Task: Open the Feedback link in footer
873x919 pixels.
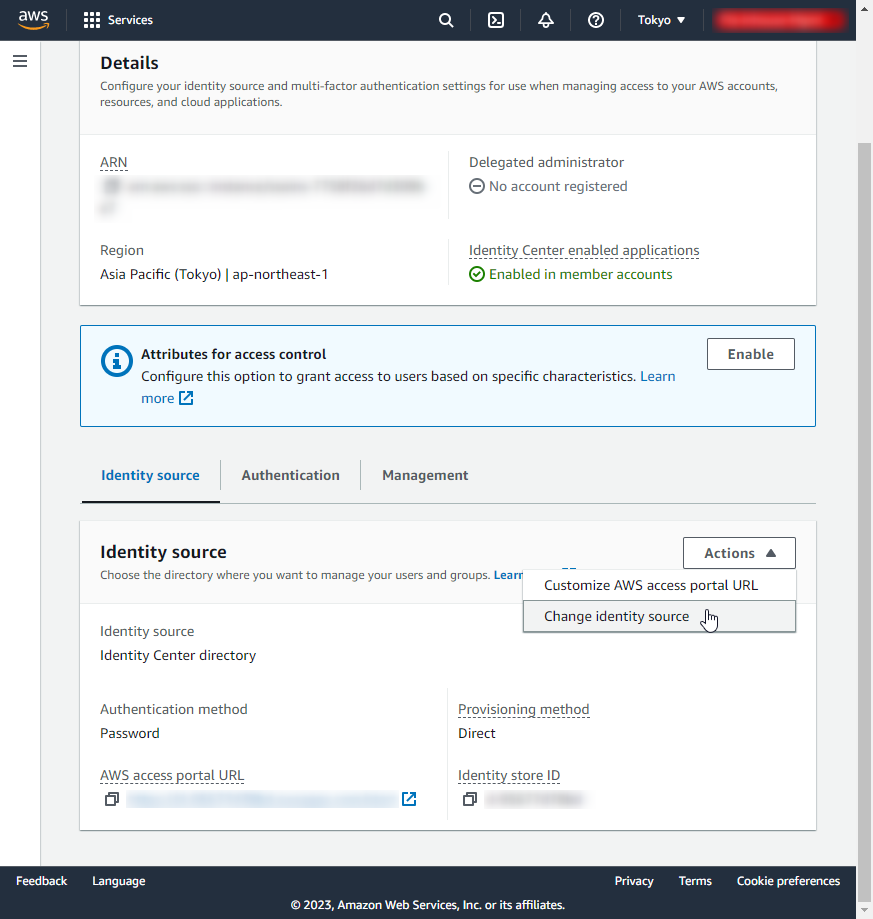Action: coord(42,881)
